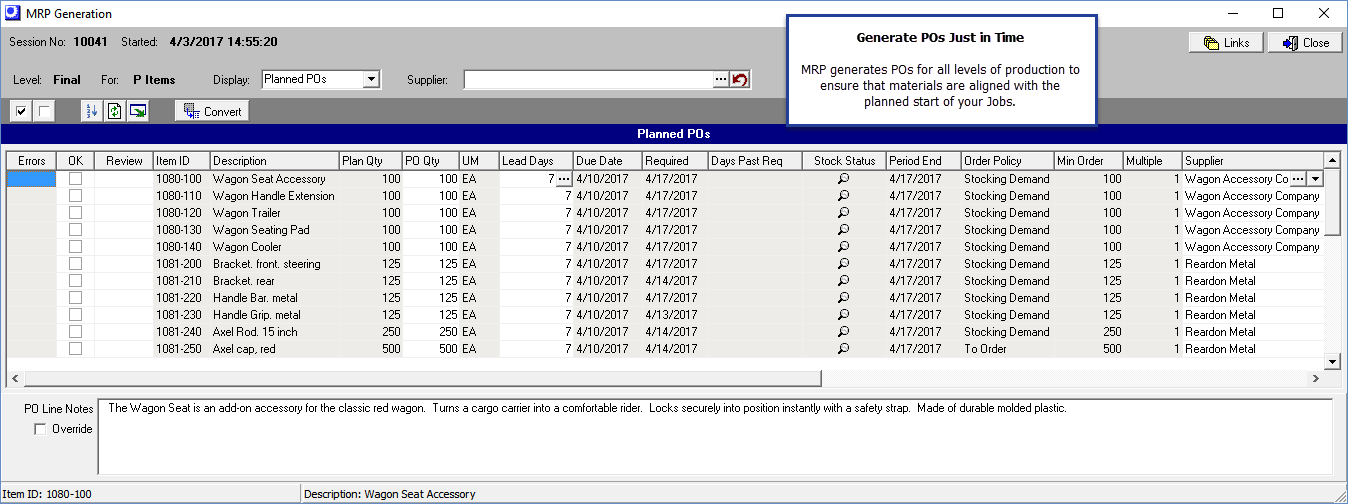The image size is (1348, 504).
Task: Click the Plan Qty 500 cell
Action: (371, 349)
